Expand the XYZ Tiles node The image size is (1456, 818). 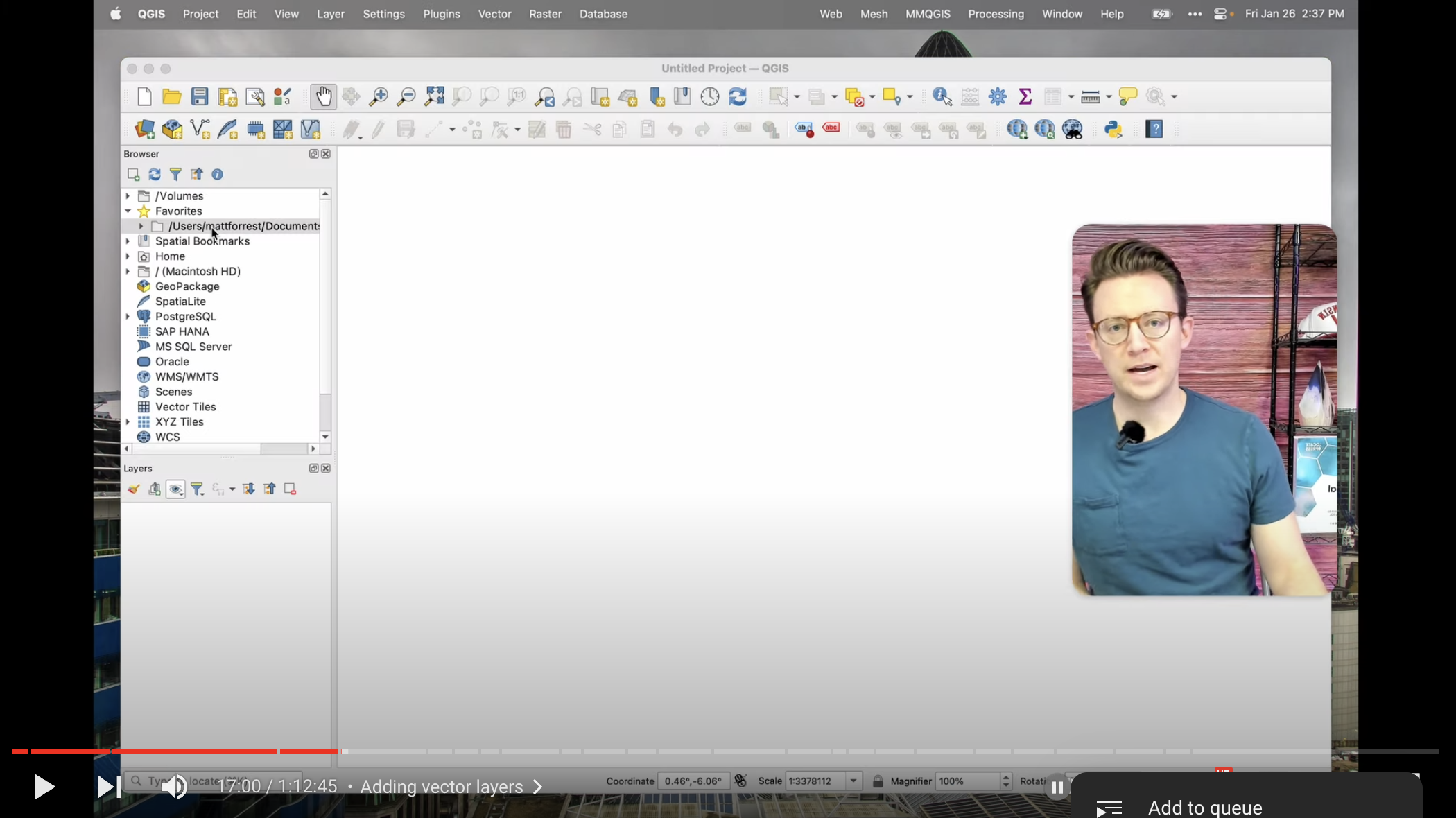pos(128,422)
